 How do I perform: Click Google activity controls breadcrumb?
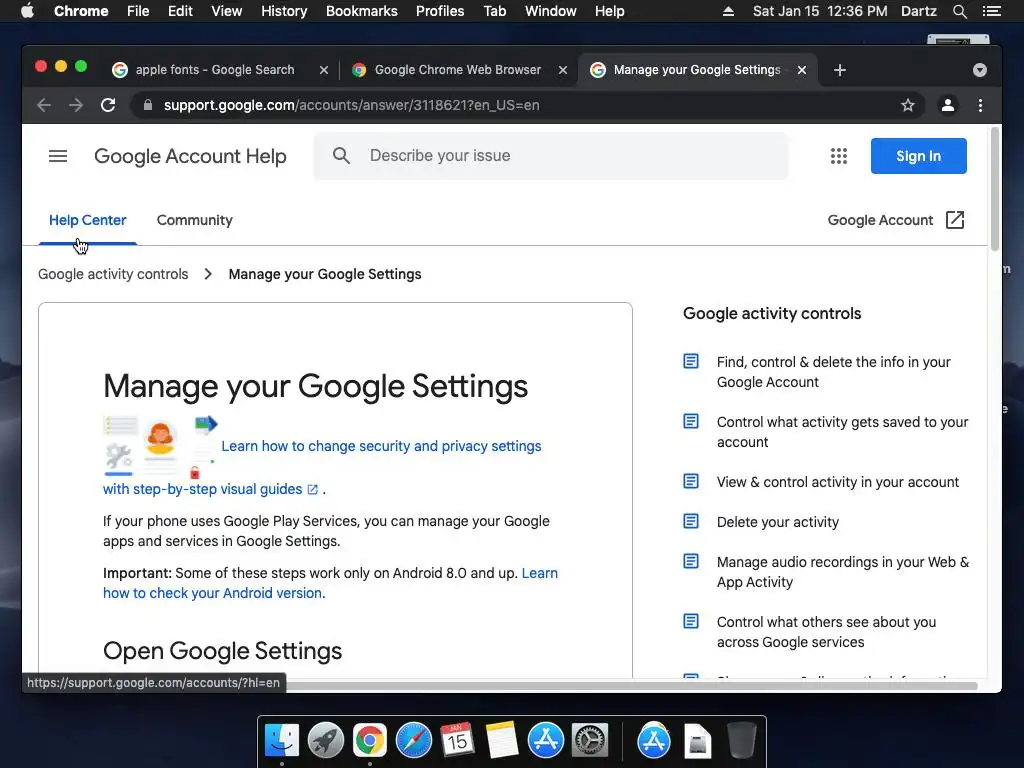(x=113, y=274)
